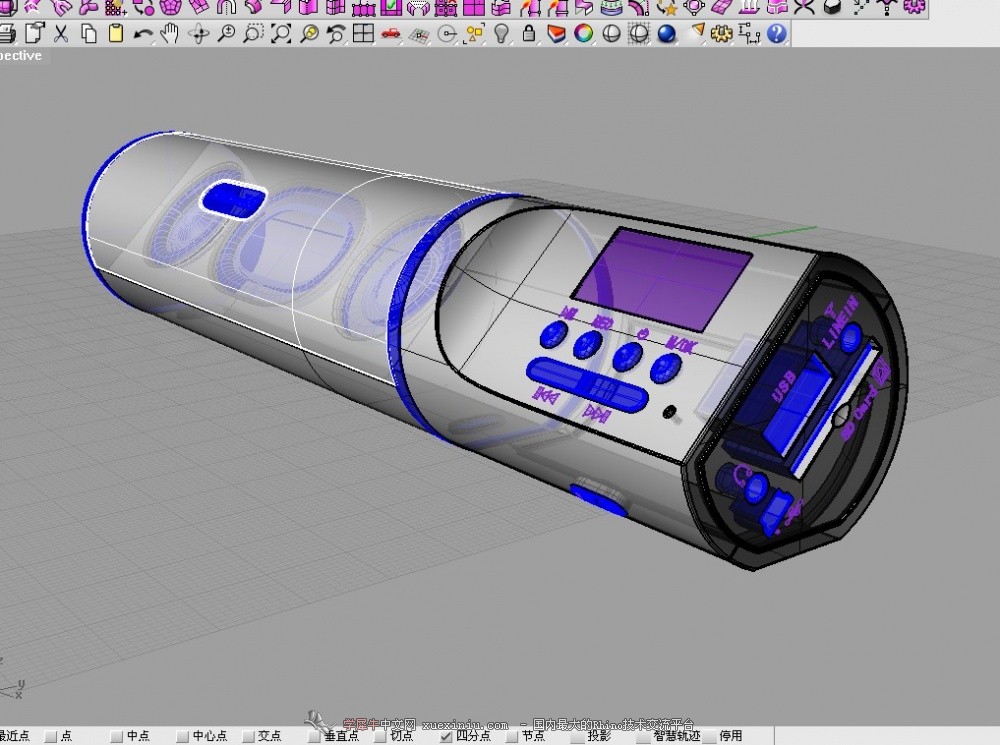
Task: Open the color wheel properties icon
Action: pos(584,33)
